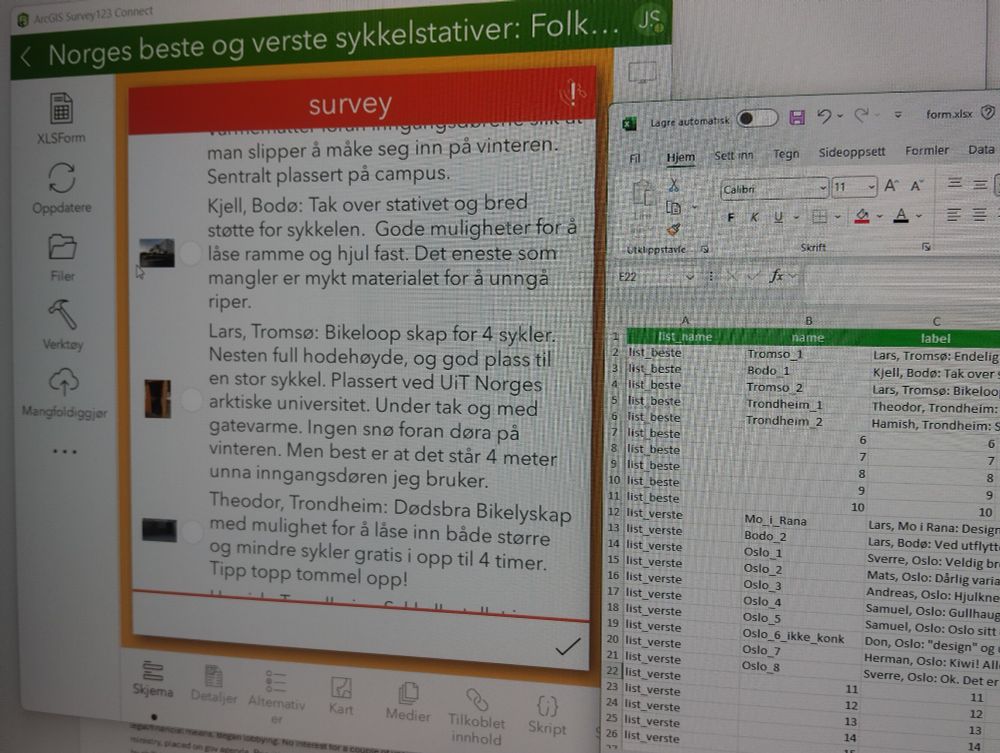Click the Kjell, Bodø bike rack thumbnail
The image size is (1000, 753).
(156, 253)
